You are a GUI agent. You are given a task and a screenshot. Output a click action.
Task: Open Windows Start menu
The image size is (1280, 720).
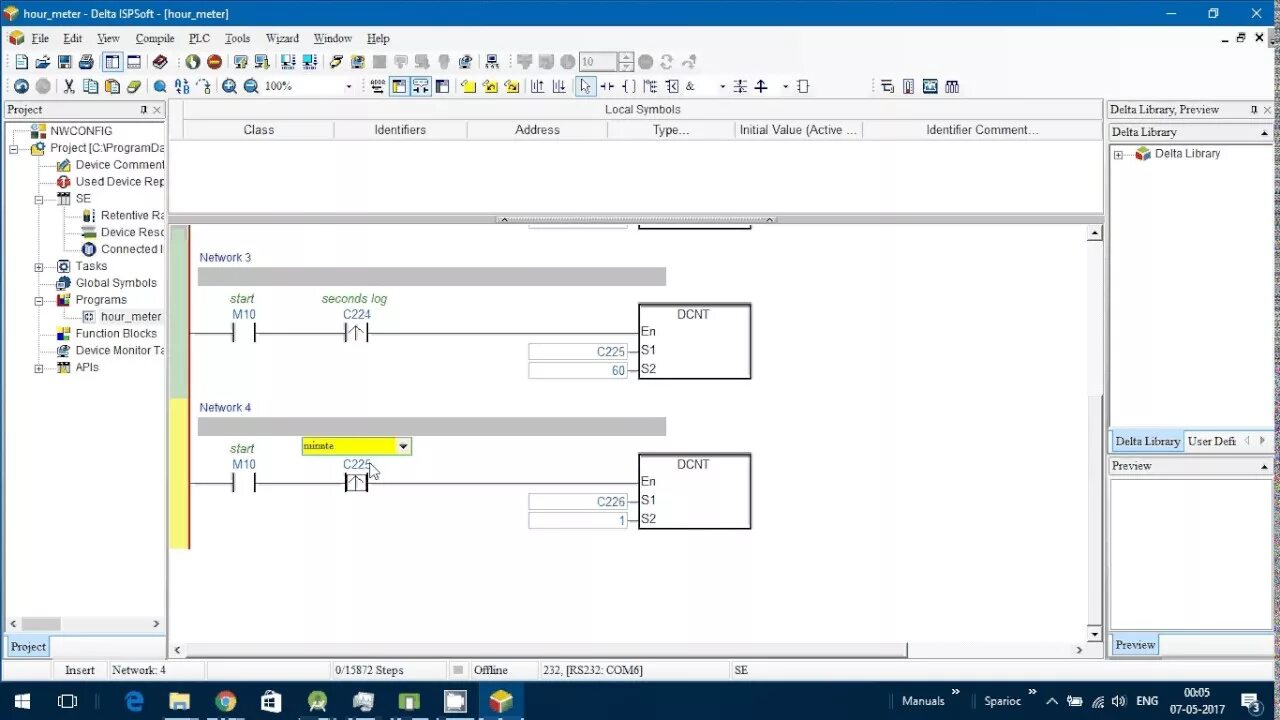[22, 701]
